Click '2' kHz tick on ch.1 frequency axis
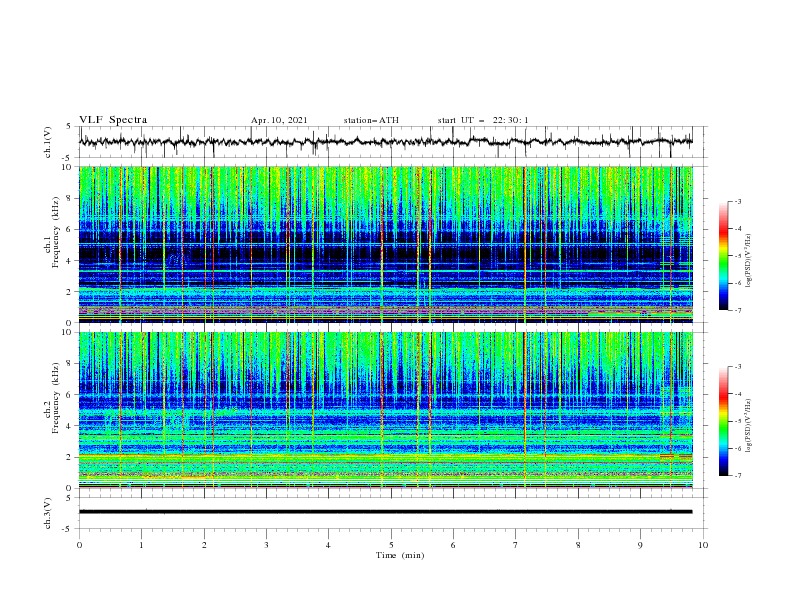The image size is (792, 612). coord(70,291)
